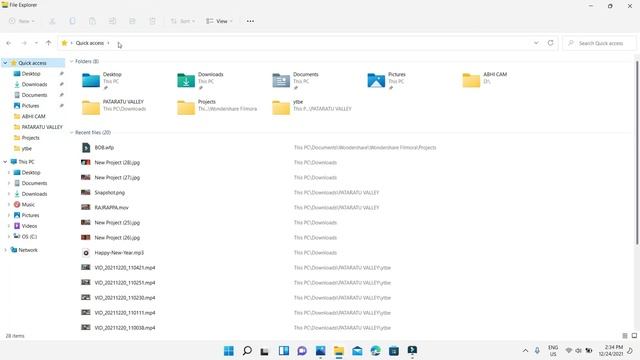Open taskbar Search magnifier icon
The width and height of the screenshot is (640, 360).
tap(247, 350)
